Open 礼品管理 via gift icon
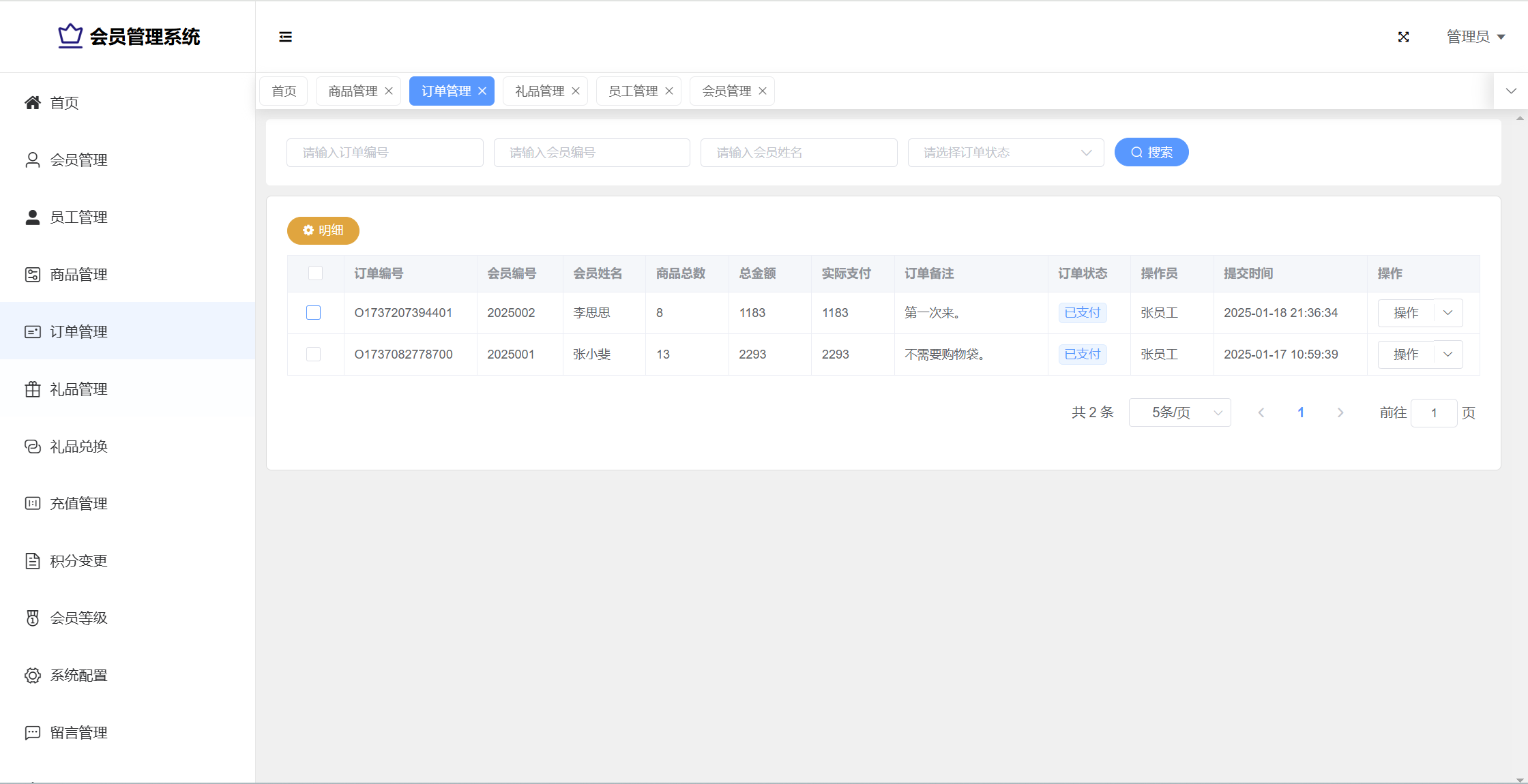Image resolution: width=1528 pixels, height=784 pixels. [x=33, y=389]
